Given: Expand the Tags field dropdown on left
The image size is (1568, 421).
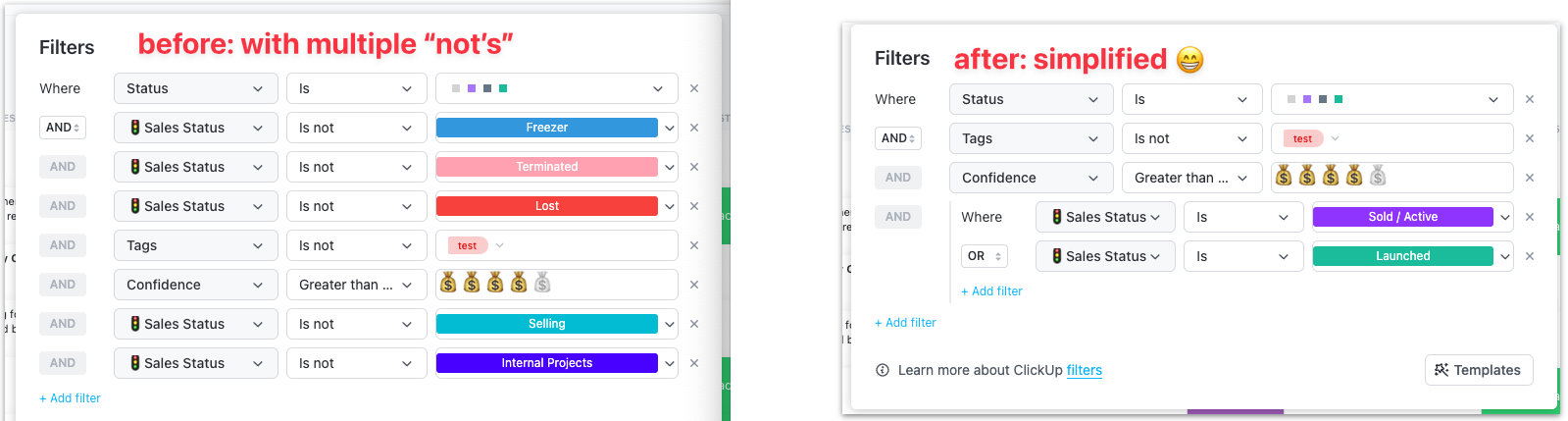Looking at the screenshot, I should (196, 245).
